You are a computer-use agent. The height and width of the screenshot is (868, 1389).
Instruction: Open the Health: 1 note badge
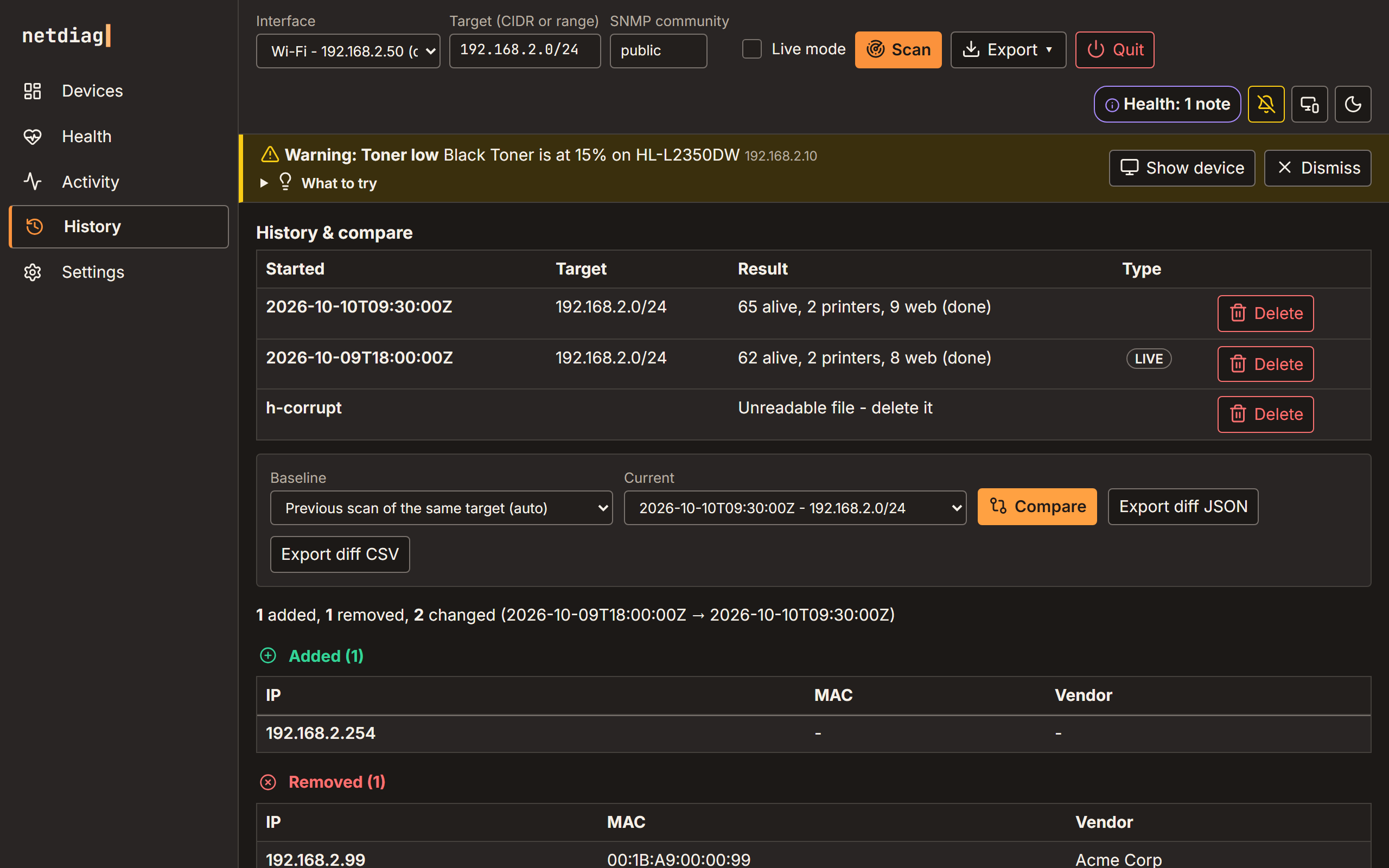coord(1167,104)
